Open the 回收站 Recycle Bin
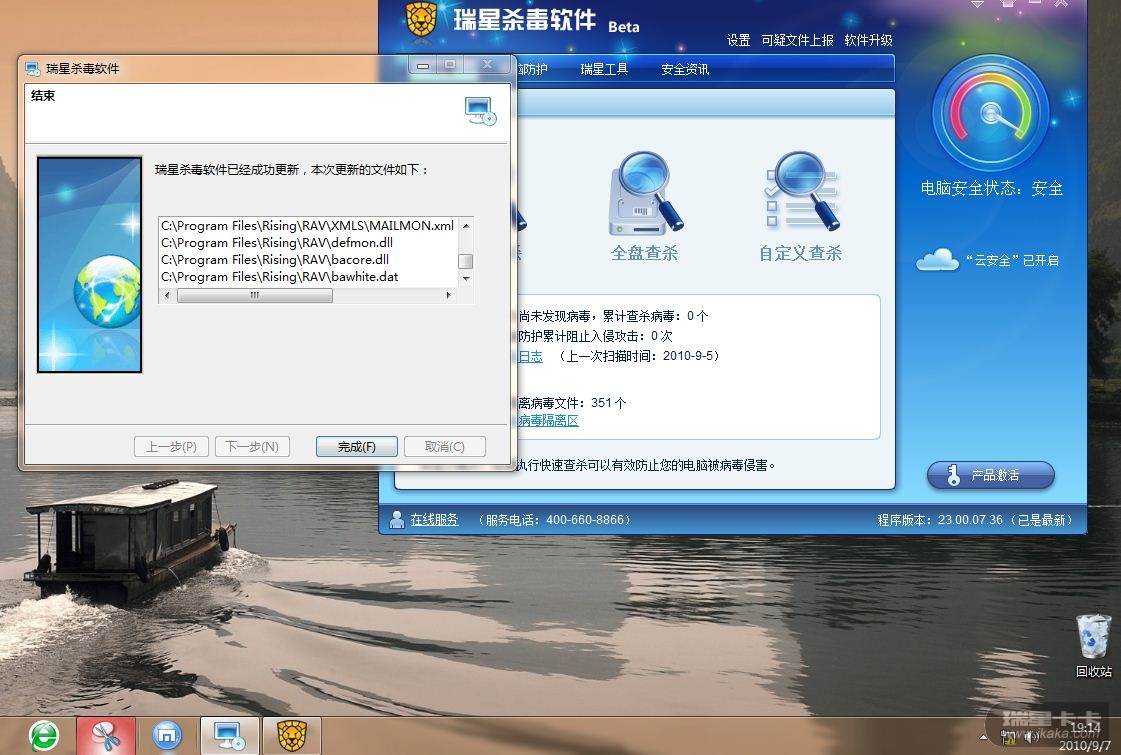 pos(1094,646)
